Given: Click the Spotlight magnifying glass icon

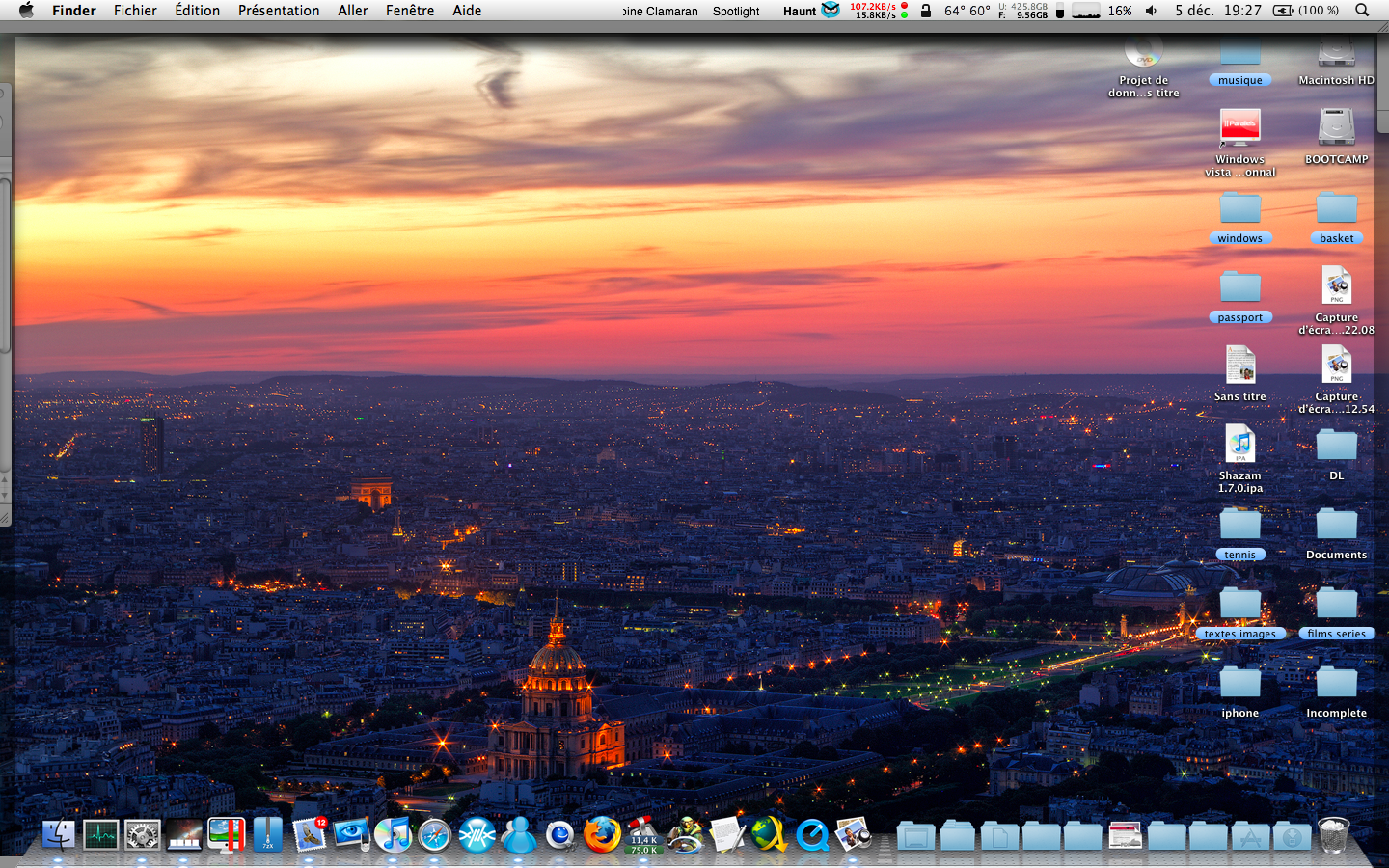Looking at the screenshot, I should [x=1362, y=11].
